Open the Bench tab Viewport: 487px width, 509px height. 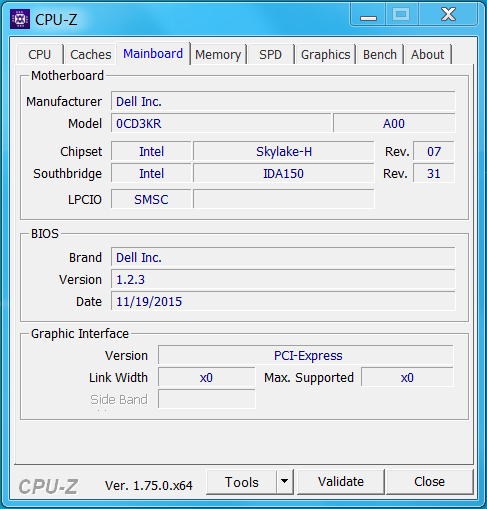tap(380, 54)
